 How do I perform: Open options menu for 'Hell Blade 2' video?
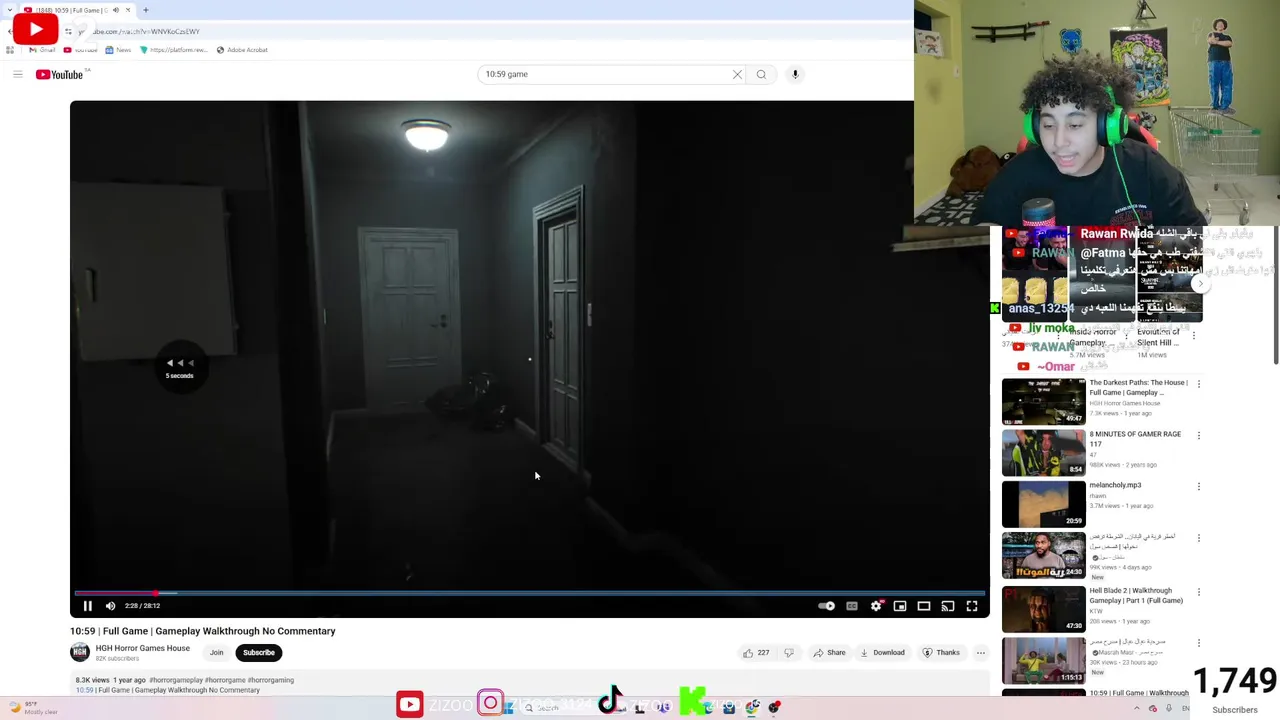point(1199,592)
